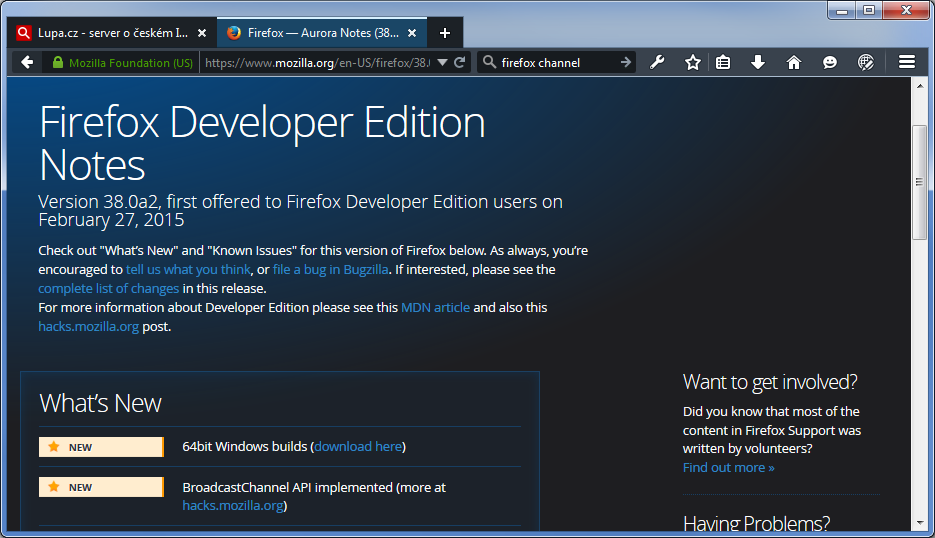Screen dimensions: 935x538
Task: Go to the home page
Action: pos(794,62)
